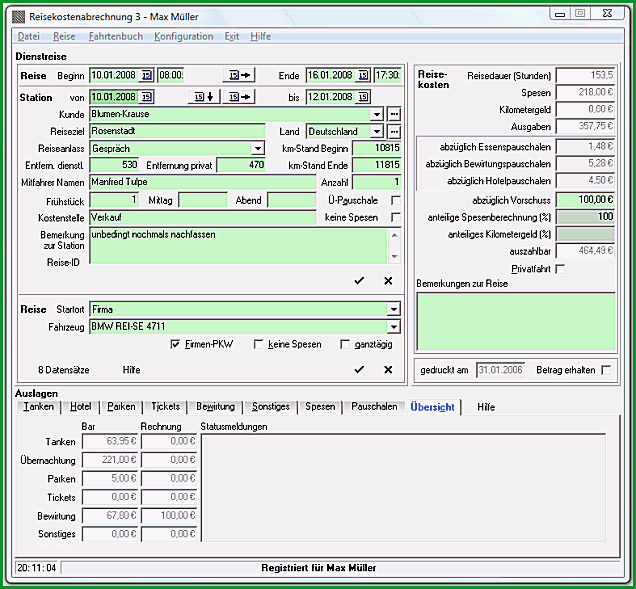636x589 pixels.
Task: Expand Kunde dropdown
Action: [377, 114]
